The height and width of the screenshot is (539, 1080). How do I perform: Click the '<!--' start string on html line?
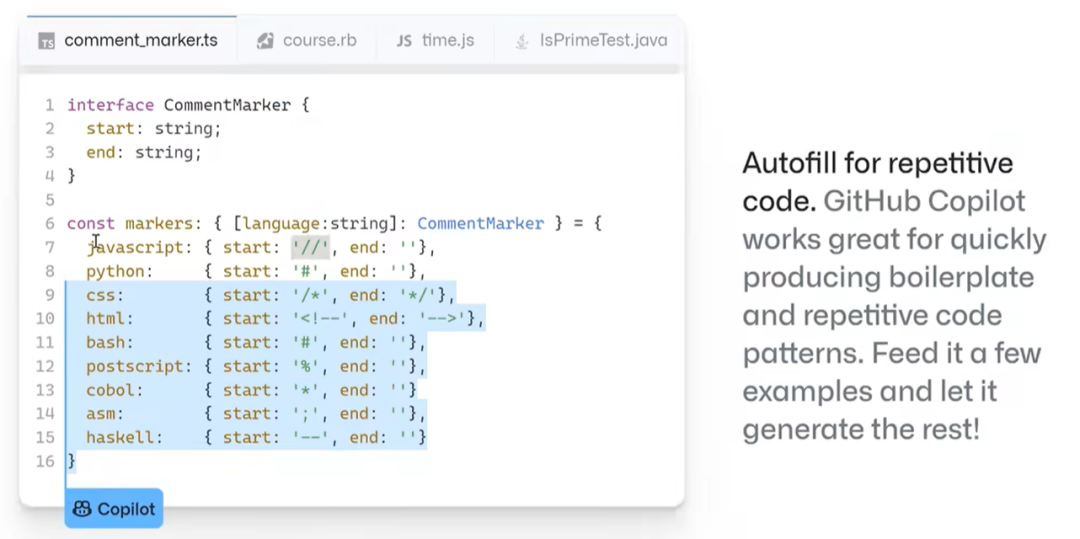pos(320,319)
